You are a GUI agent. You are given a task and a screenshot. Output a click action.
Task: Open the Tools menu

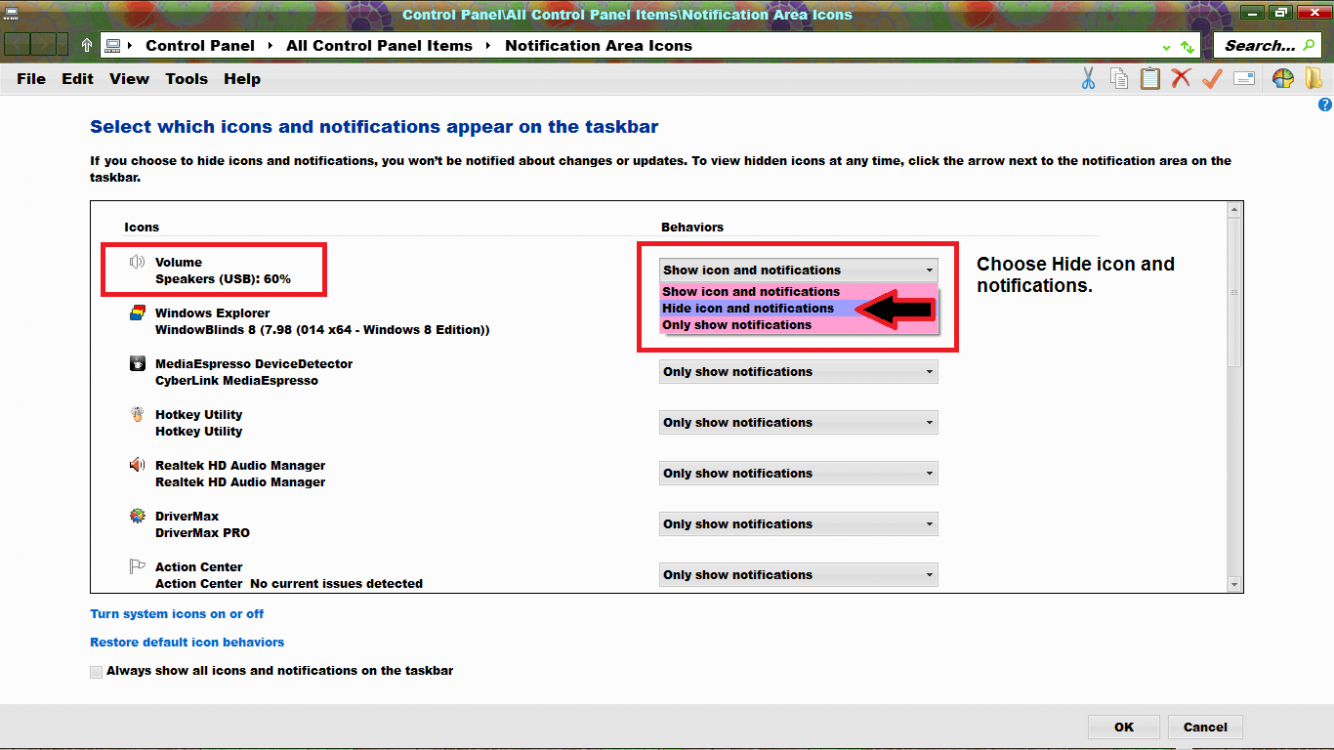186,79
